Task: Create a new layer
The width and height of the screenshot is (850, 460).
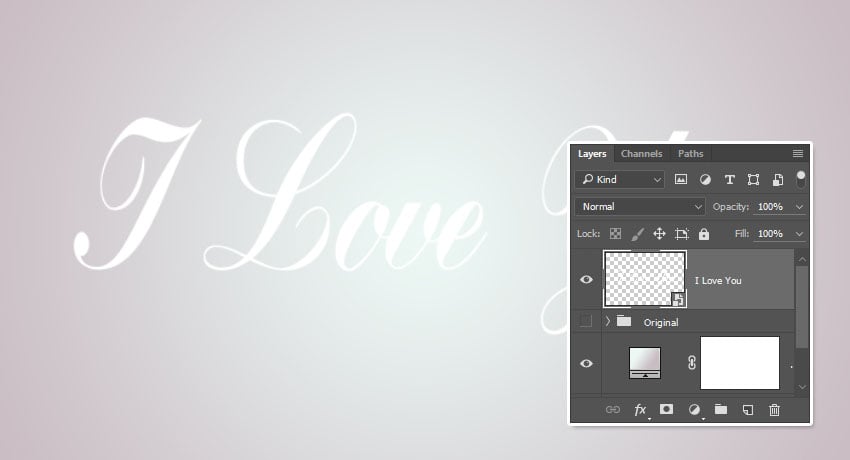Action: [748, 410]
